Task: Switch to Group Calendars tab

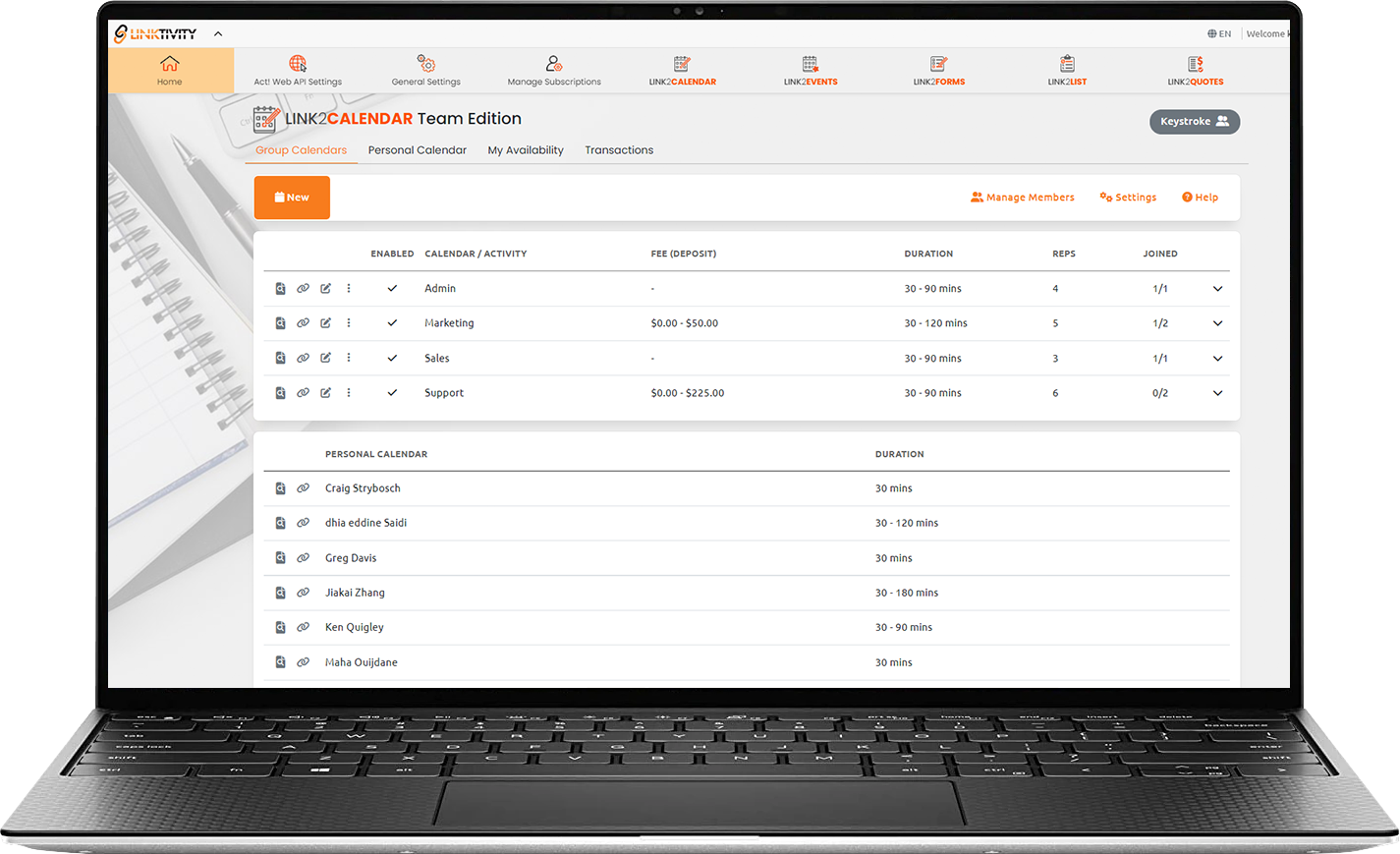Action: (302, 150)
